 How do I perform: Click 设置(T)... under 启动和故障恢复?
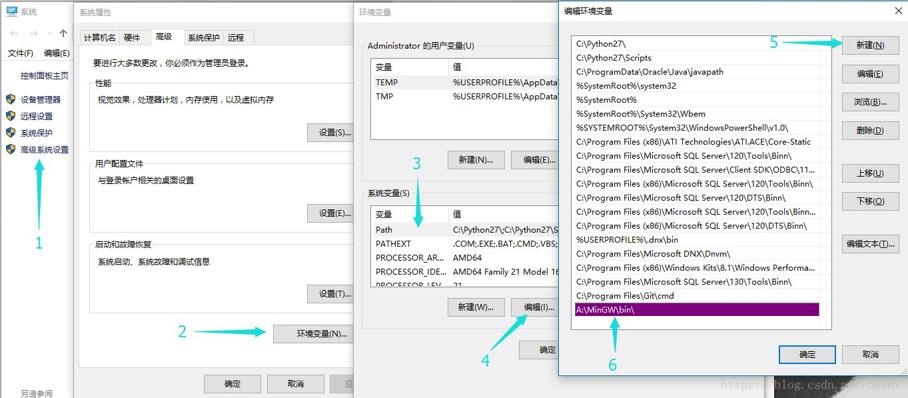[331, 294]
